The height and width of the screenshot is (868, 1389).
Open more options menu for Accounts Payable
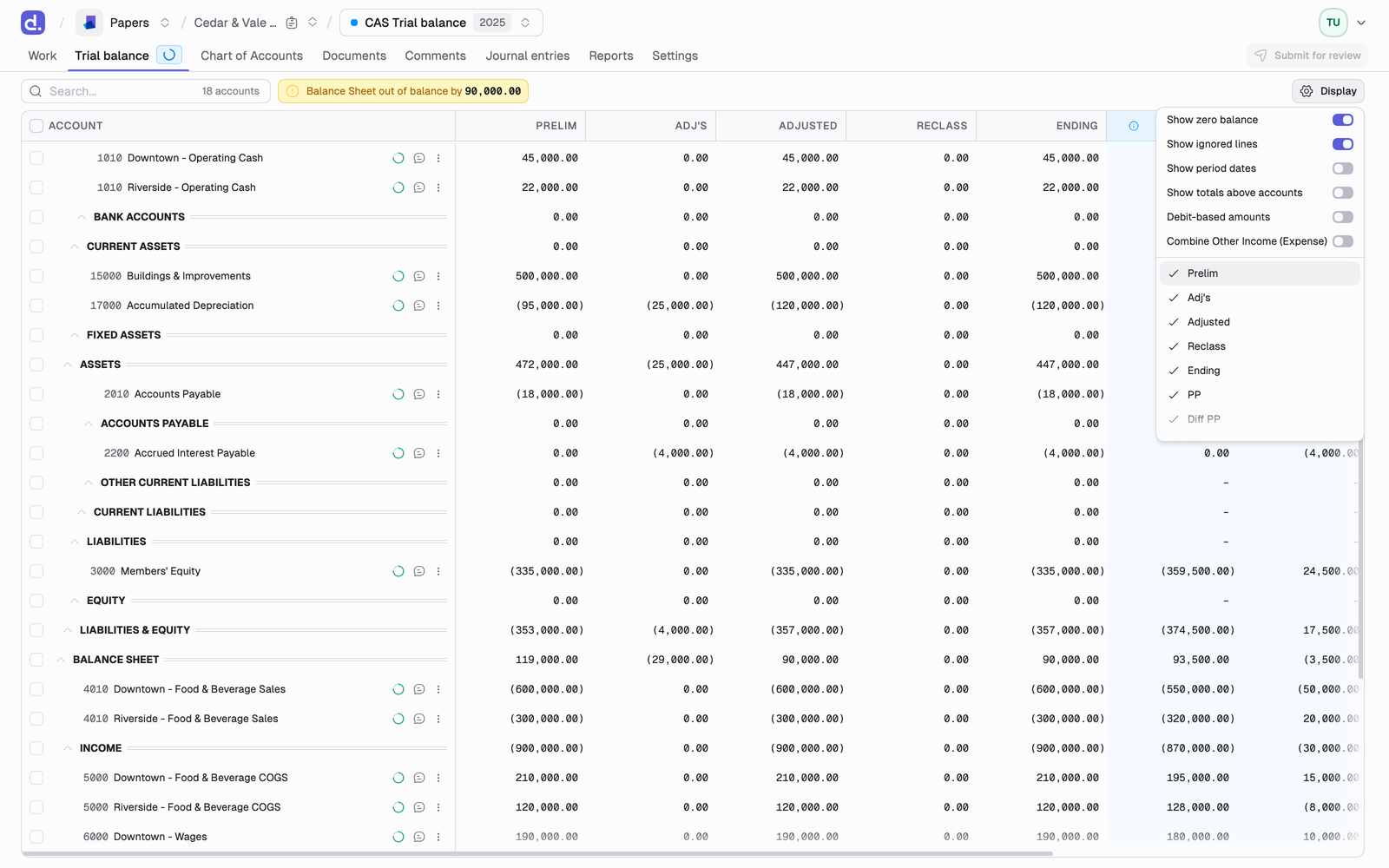[x=438, y=394]
